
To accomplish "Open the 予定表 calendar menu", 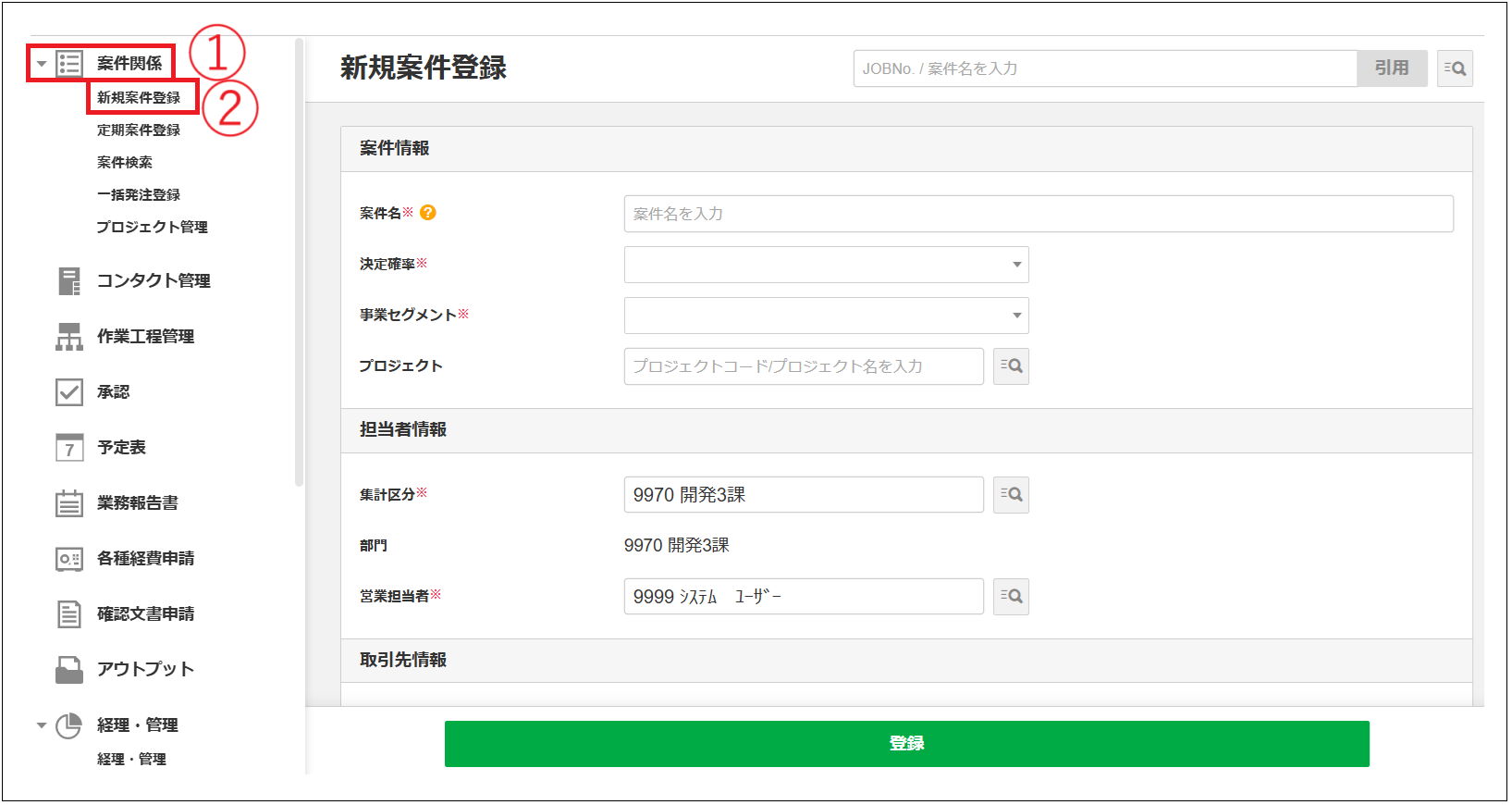I will (x=121, y=448).
